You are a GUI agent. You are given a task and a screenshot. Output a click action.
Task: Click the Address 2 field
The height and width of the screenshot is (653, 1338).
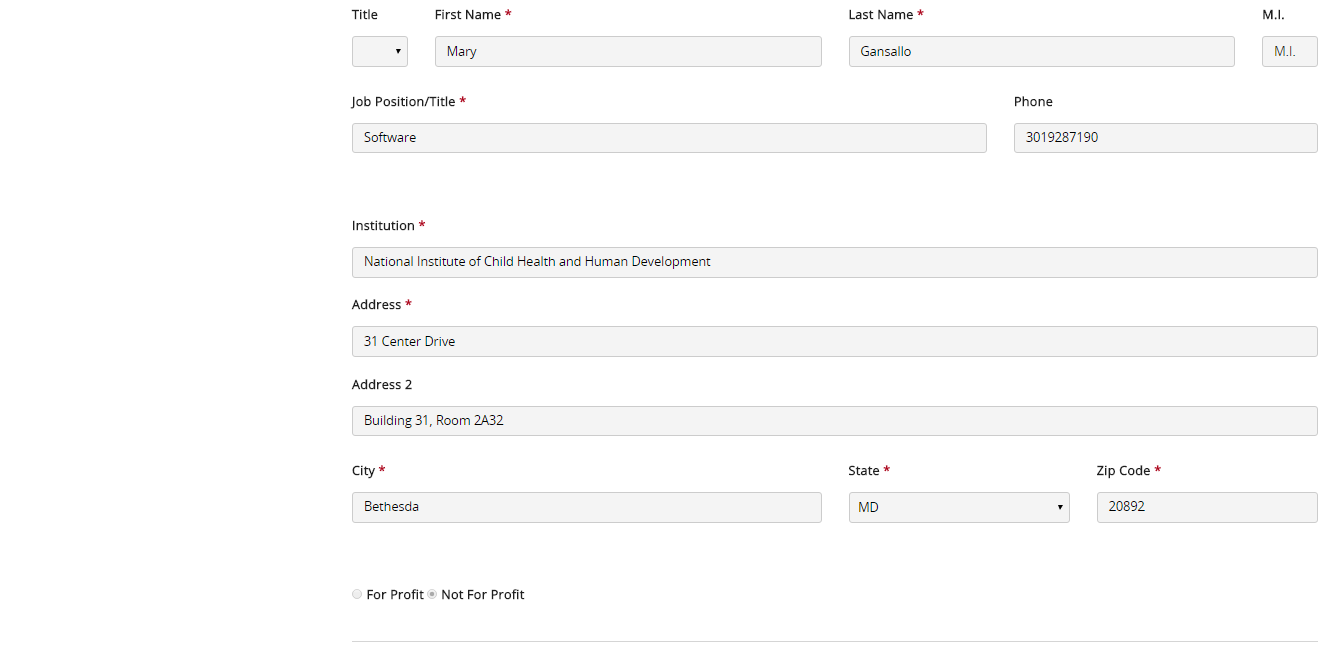(x=834, y=421)
